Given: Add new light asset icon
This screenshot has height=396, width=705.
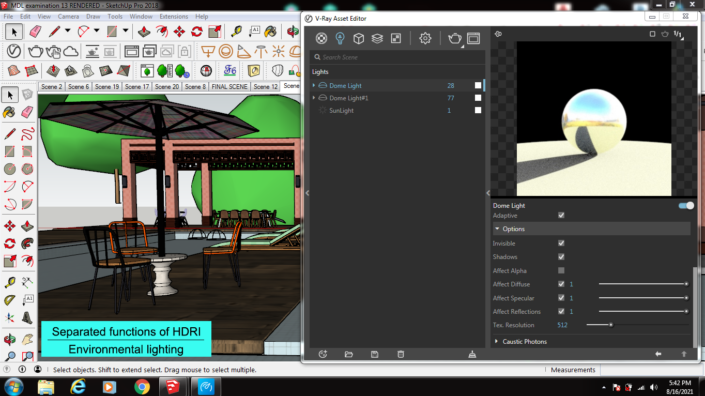Looking at the screenshot, I should (322, 354).
